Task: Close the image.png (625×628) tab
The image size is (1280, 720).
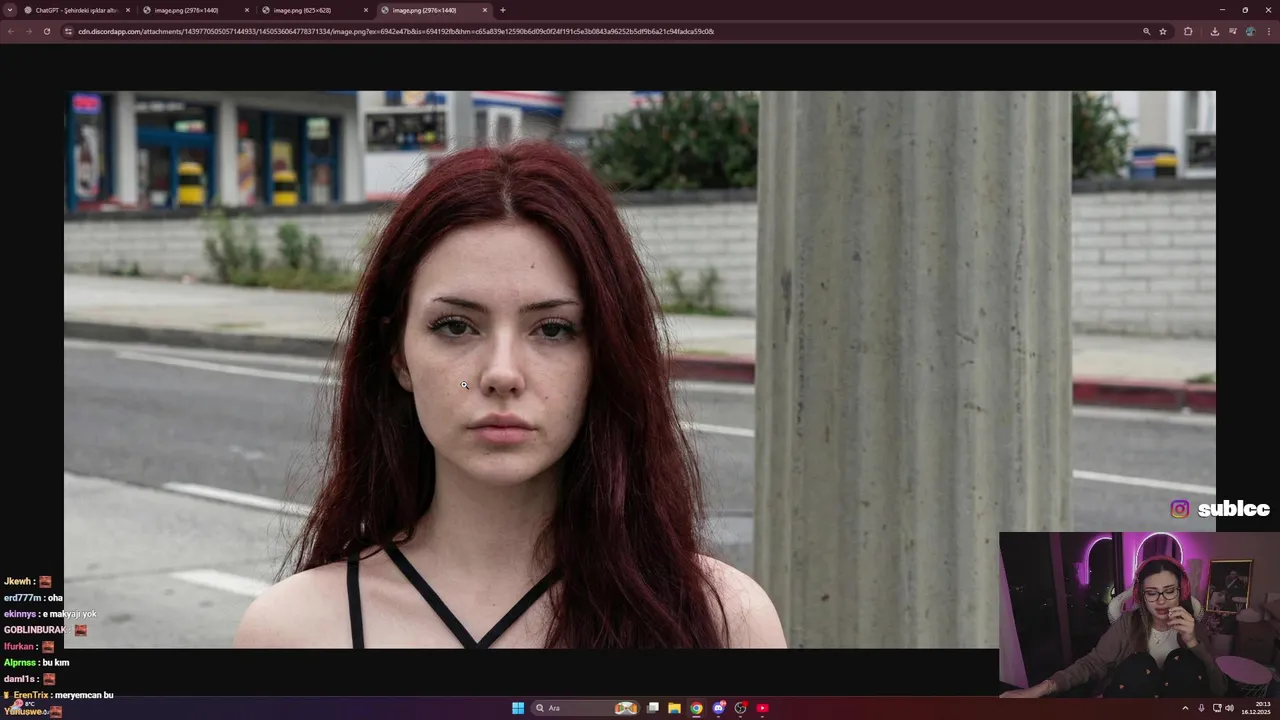Action: tap(366, 10)
